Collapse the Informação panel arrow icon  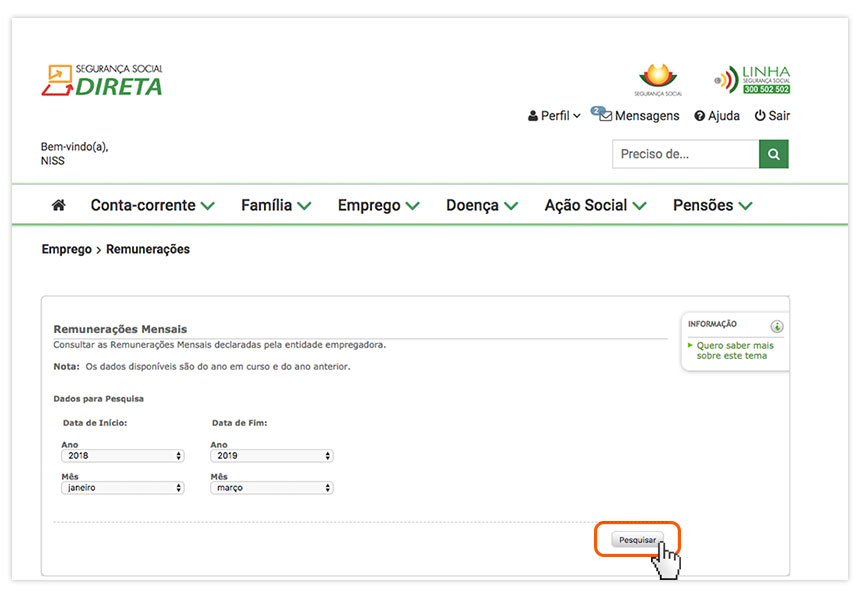pyautogui.click(x=777, y=326)
